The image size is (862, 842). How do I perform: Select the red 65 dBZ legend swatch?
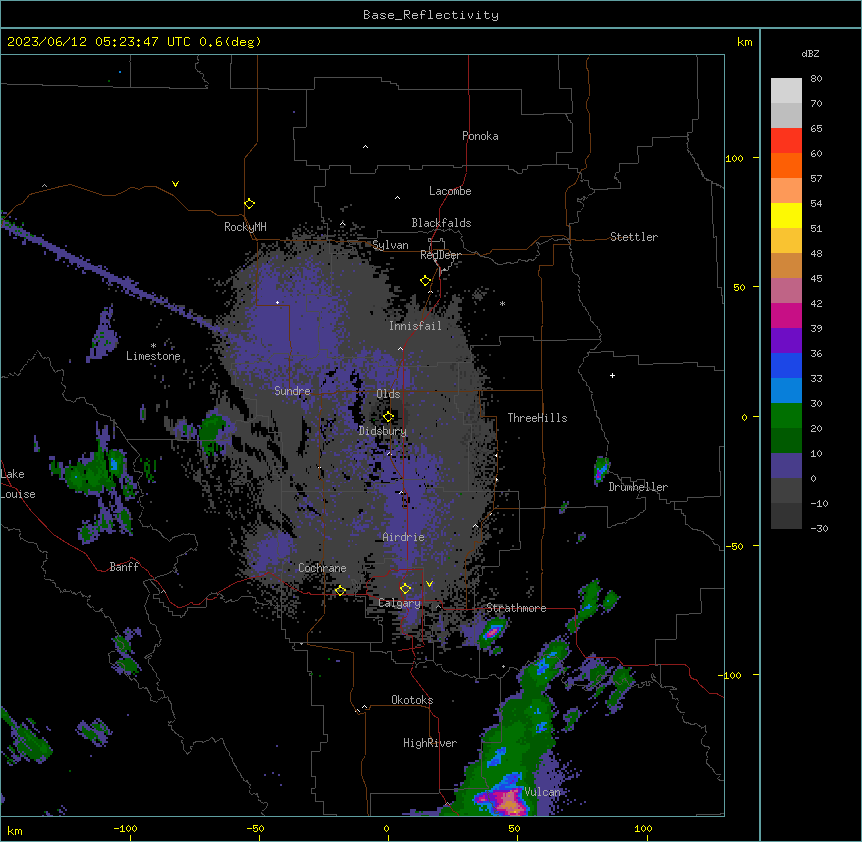point(786,141)
